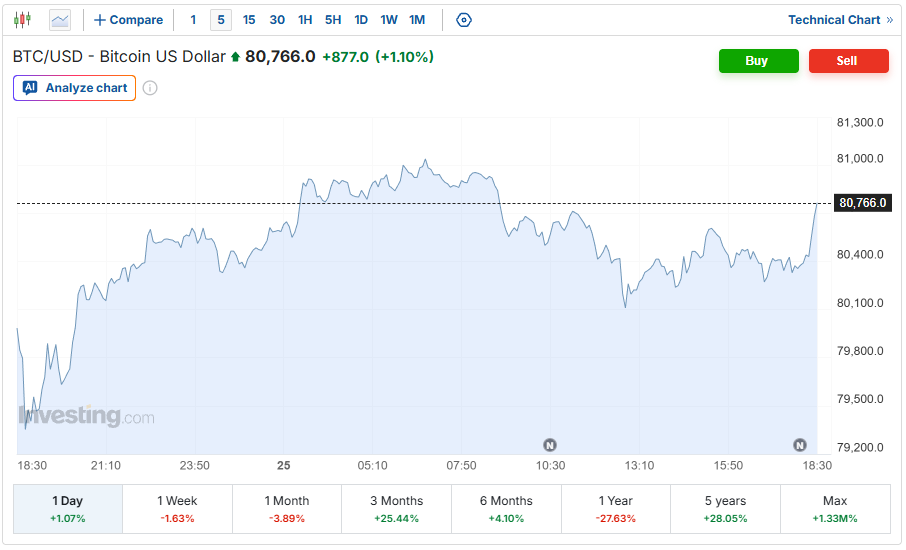Screen dimensions: 906x550
Task: Click the current price 80,766.0 in header
Action: click(280, 57)
